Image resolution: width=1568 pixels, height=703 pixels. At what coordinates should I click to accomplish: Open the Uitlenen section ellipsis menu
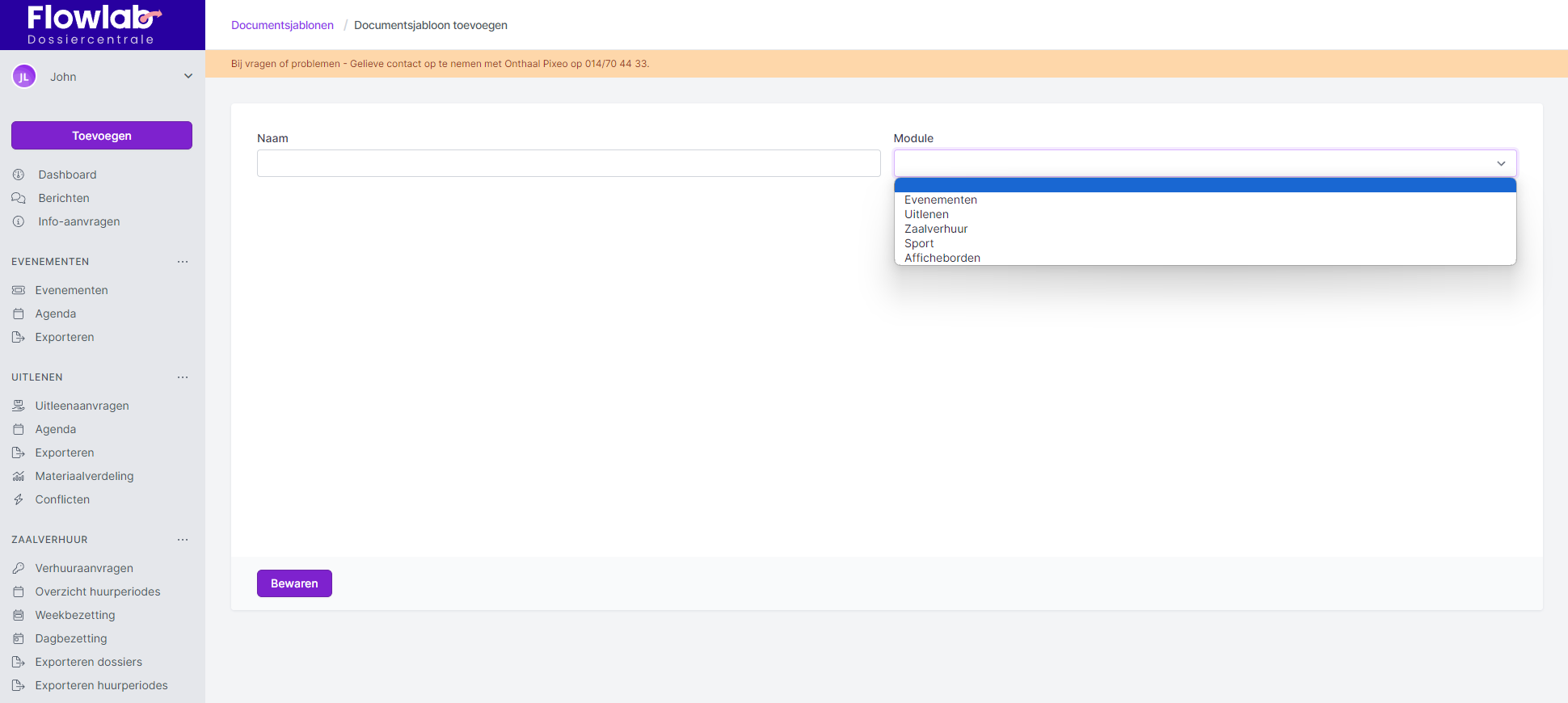tap(183, 377)
